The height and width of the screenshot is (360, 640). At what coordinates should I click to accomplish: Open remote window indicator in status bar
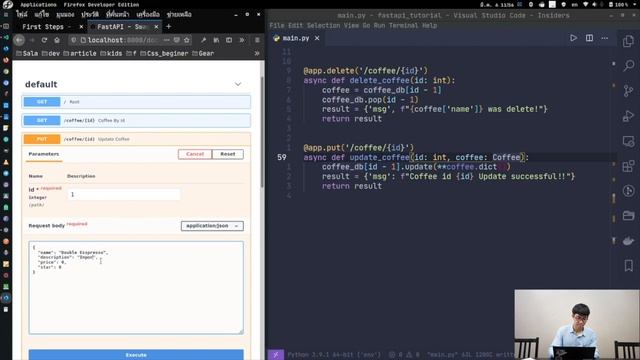pyautogui.click(x=276, y=355)
